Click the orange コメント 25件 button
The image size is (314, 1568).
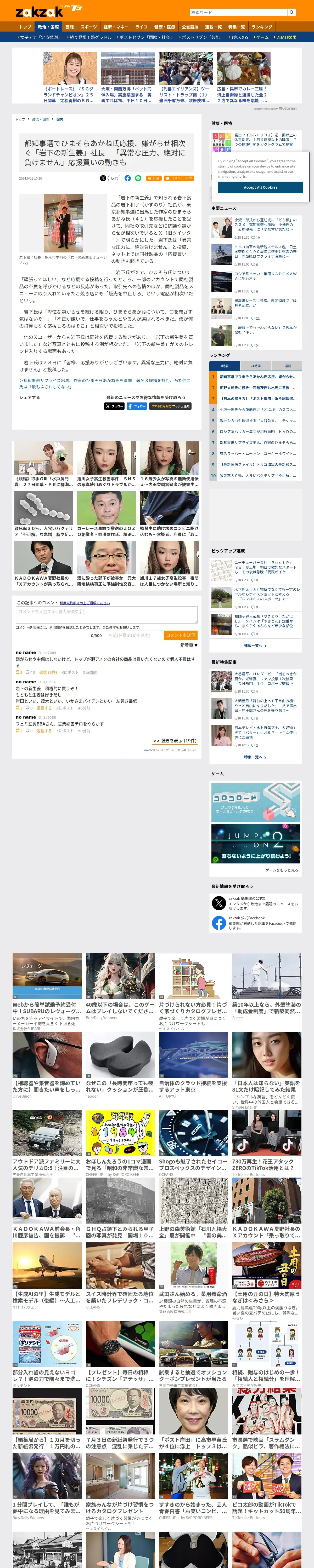pos(179,178)
